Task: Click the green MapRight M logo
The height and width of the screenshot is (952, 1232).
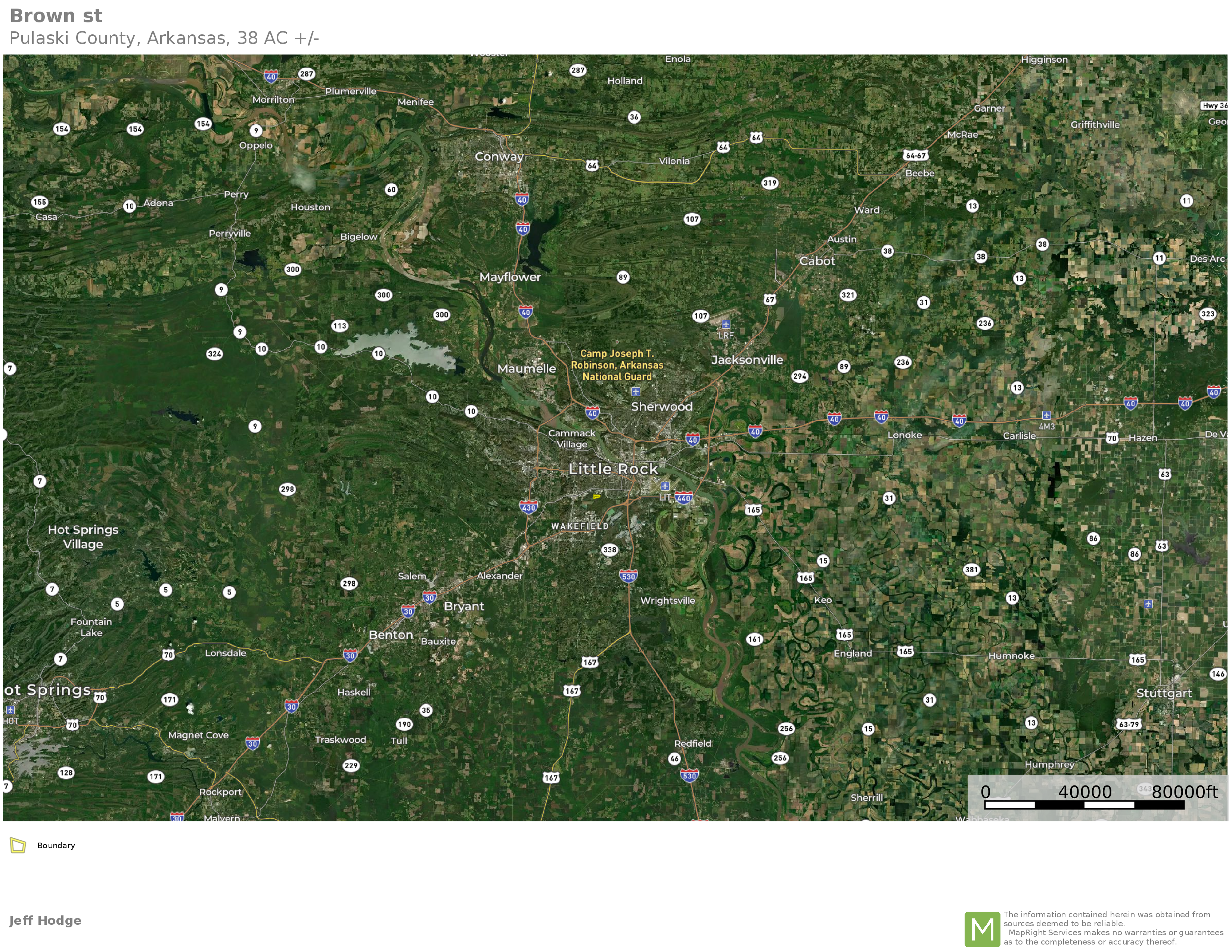Action: coord(982,929)
